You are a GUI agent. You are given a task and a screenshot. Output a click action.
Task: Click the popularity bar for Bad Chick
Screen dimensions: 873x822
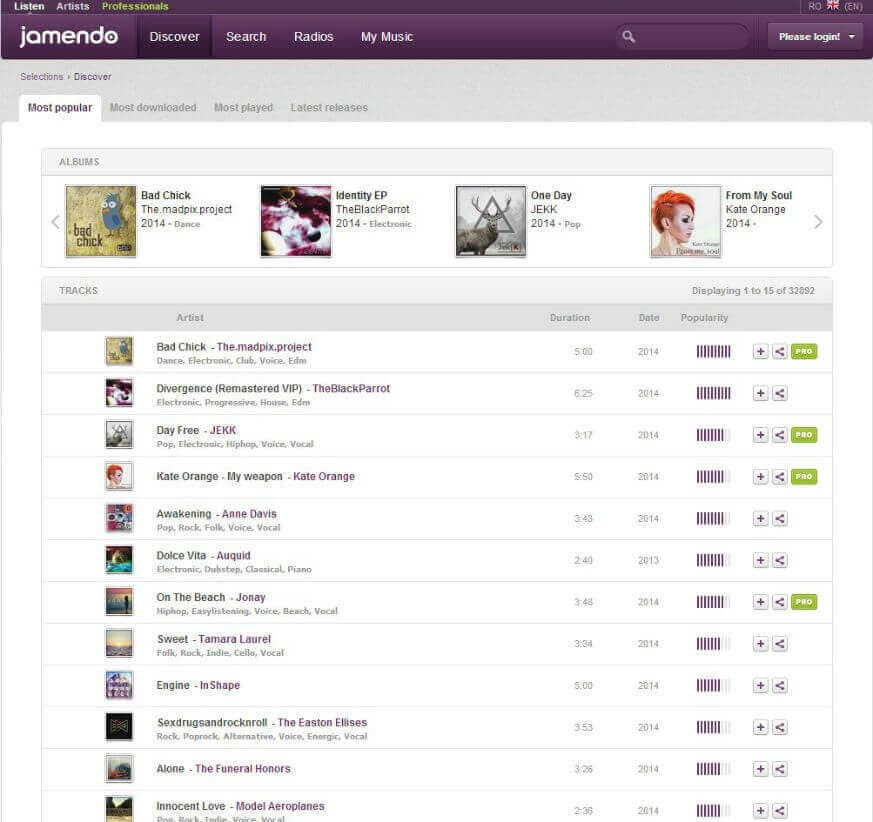coord(713,351)
